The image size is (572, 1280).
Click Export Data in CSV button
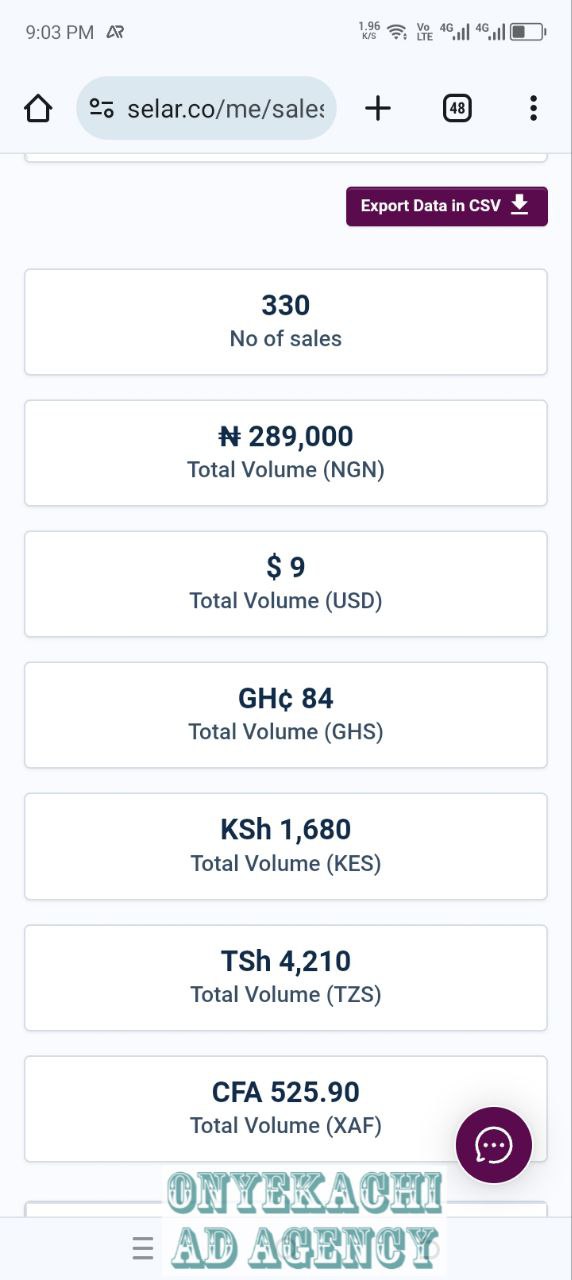tap(447, 206)
